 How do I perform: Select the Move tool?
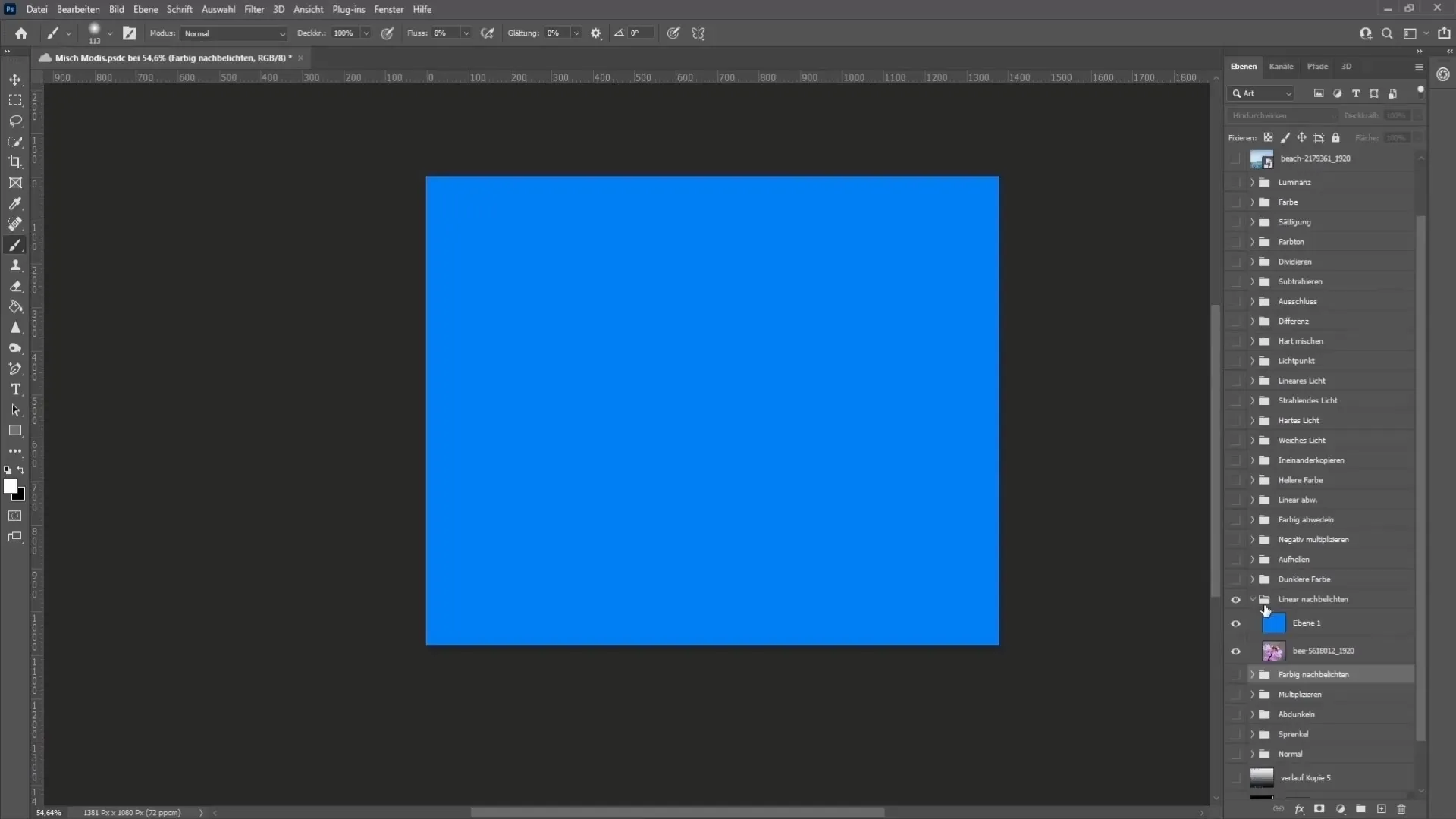(15, 79)
